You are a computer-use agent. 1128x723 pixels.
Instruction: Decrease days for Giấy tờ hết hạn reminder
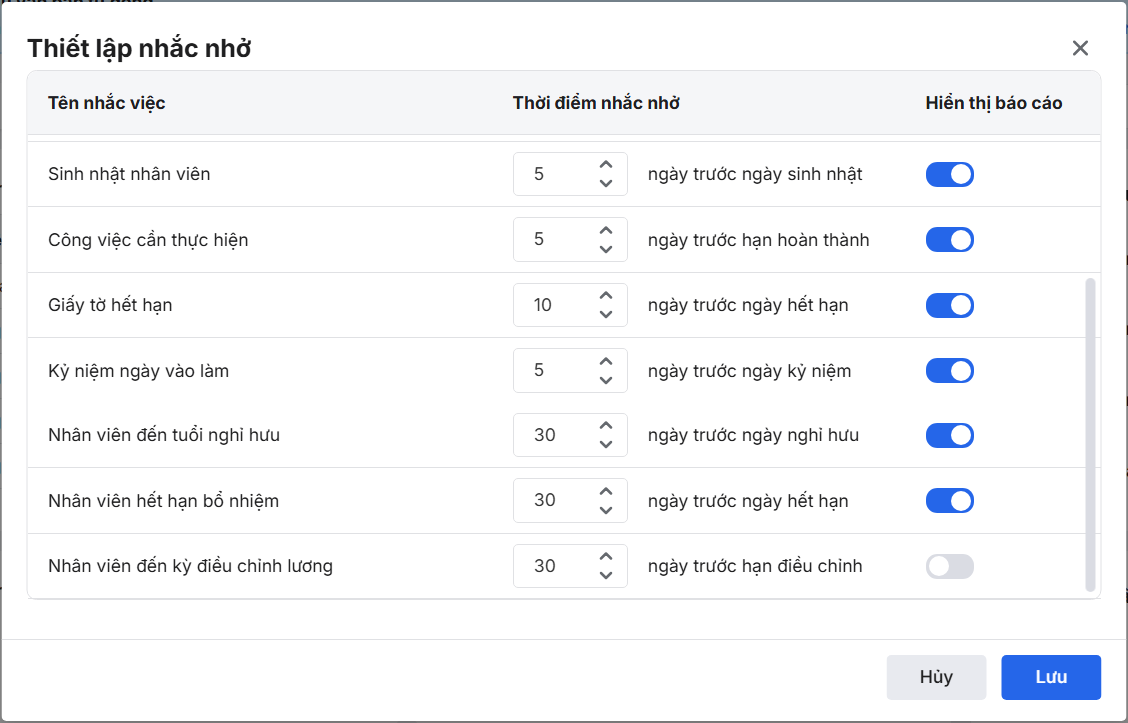pyautogui.click(x=605, y=314)
